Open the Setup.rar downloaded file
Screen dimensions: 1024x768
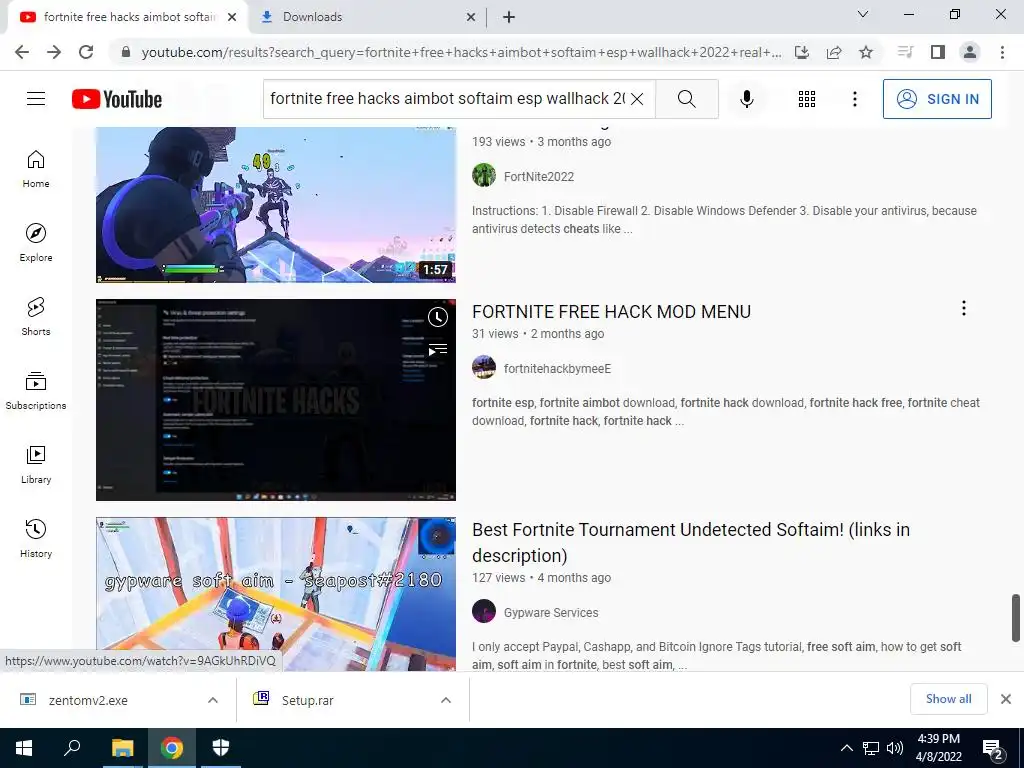pyautogui.click(x=308, y=700)
